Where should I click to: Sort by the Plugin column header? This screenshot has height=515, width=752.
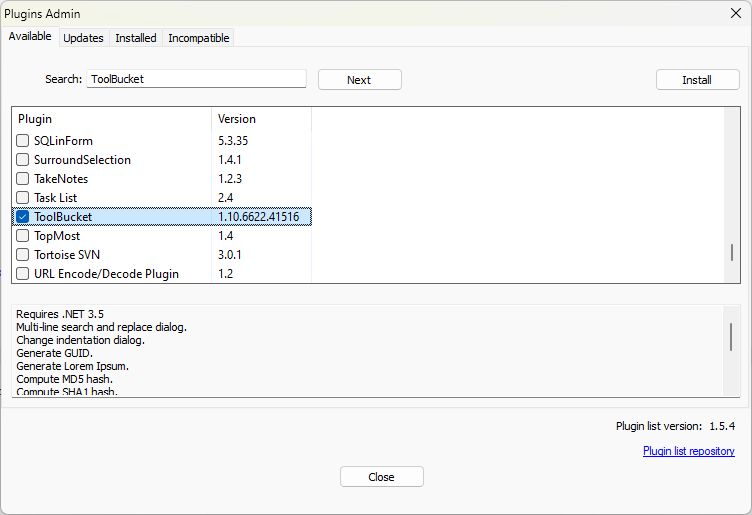tap(112, 119)
